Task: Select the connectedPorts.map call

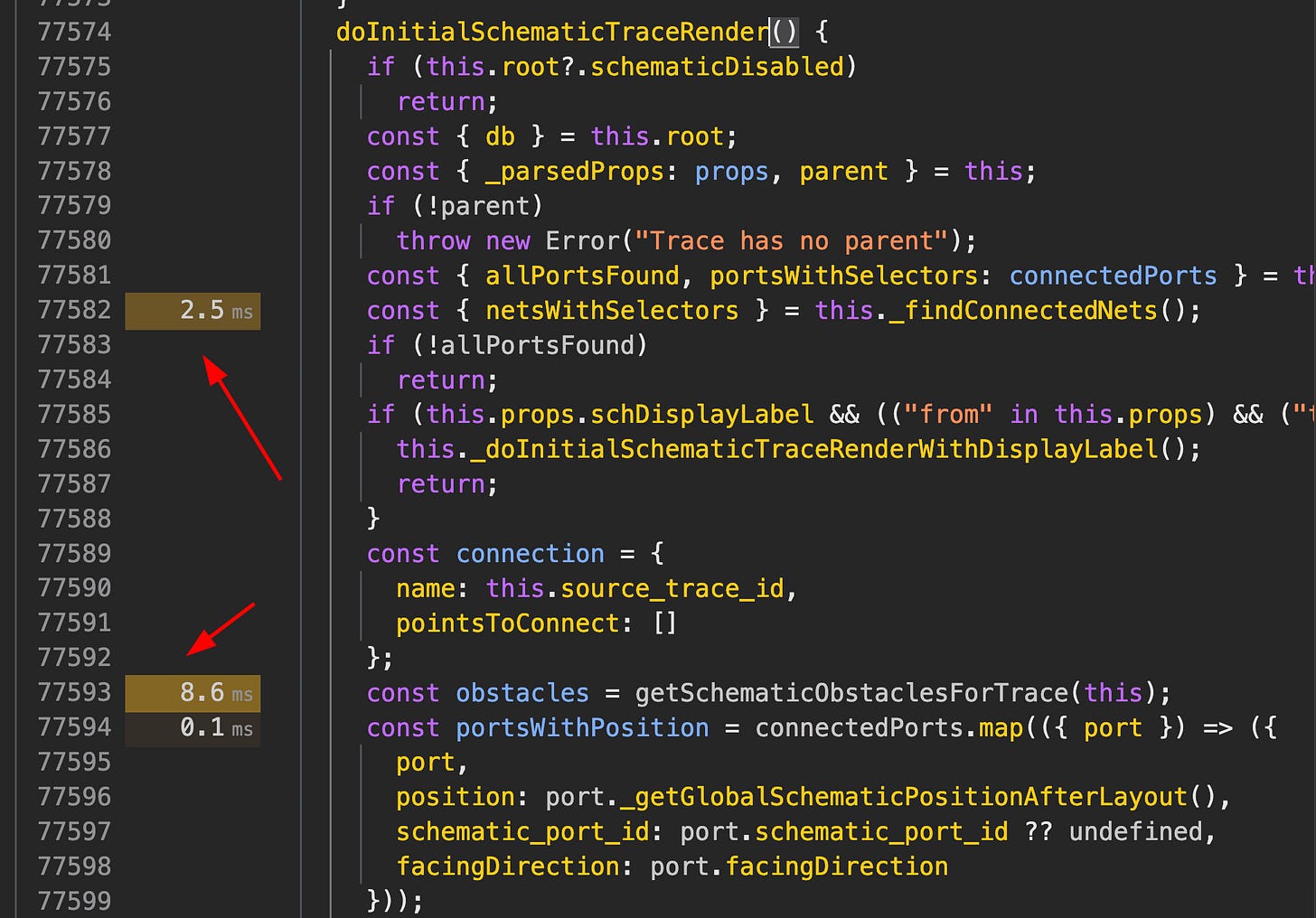Action: point(888,728)
